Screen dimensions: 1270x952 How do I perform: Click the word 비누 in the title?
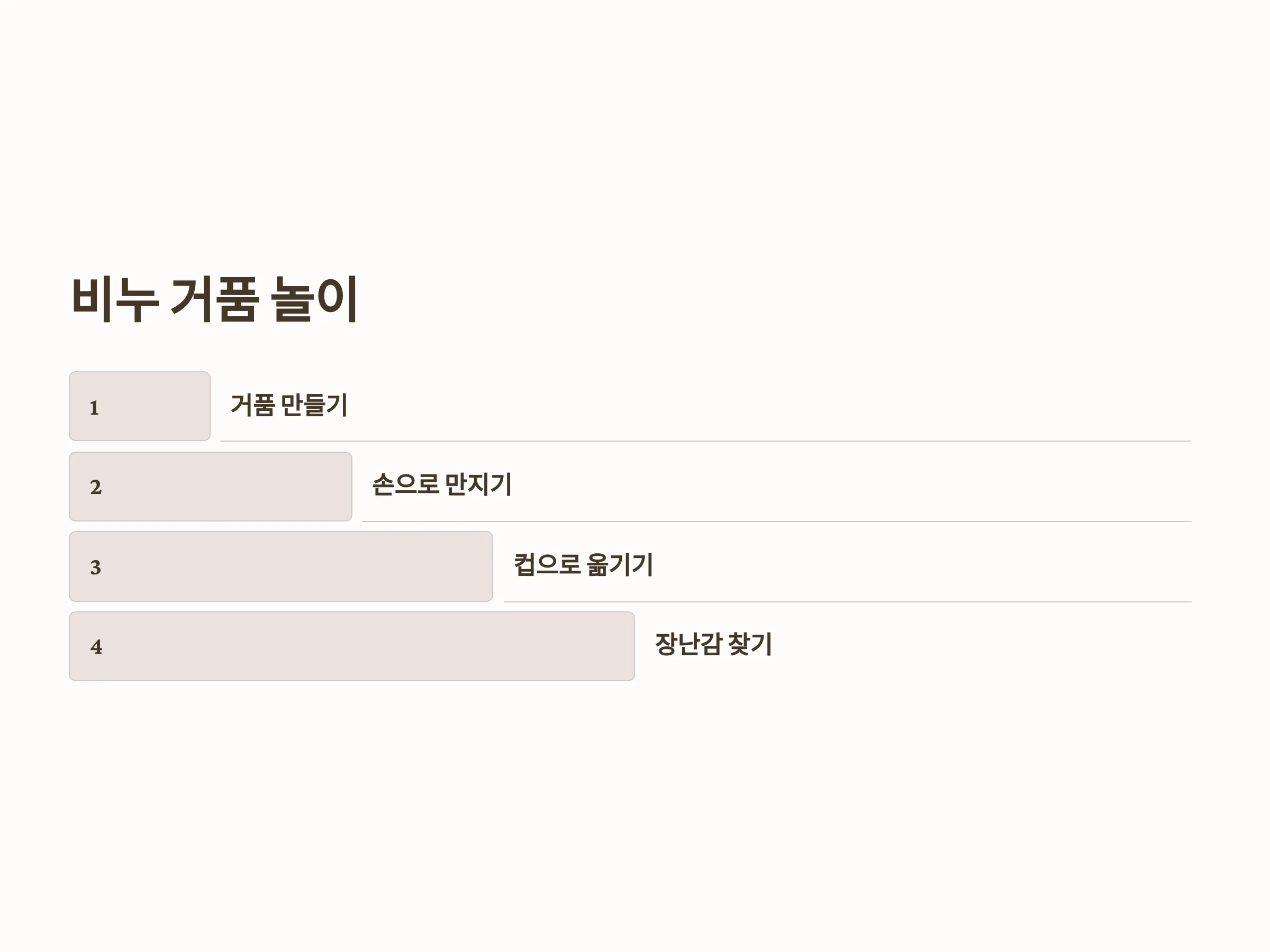[115, 299]
